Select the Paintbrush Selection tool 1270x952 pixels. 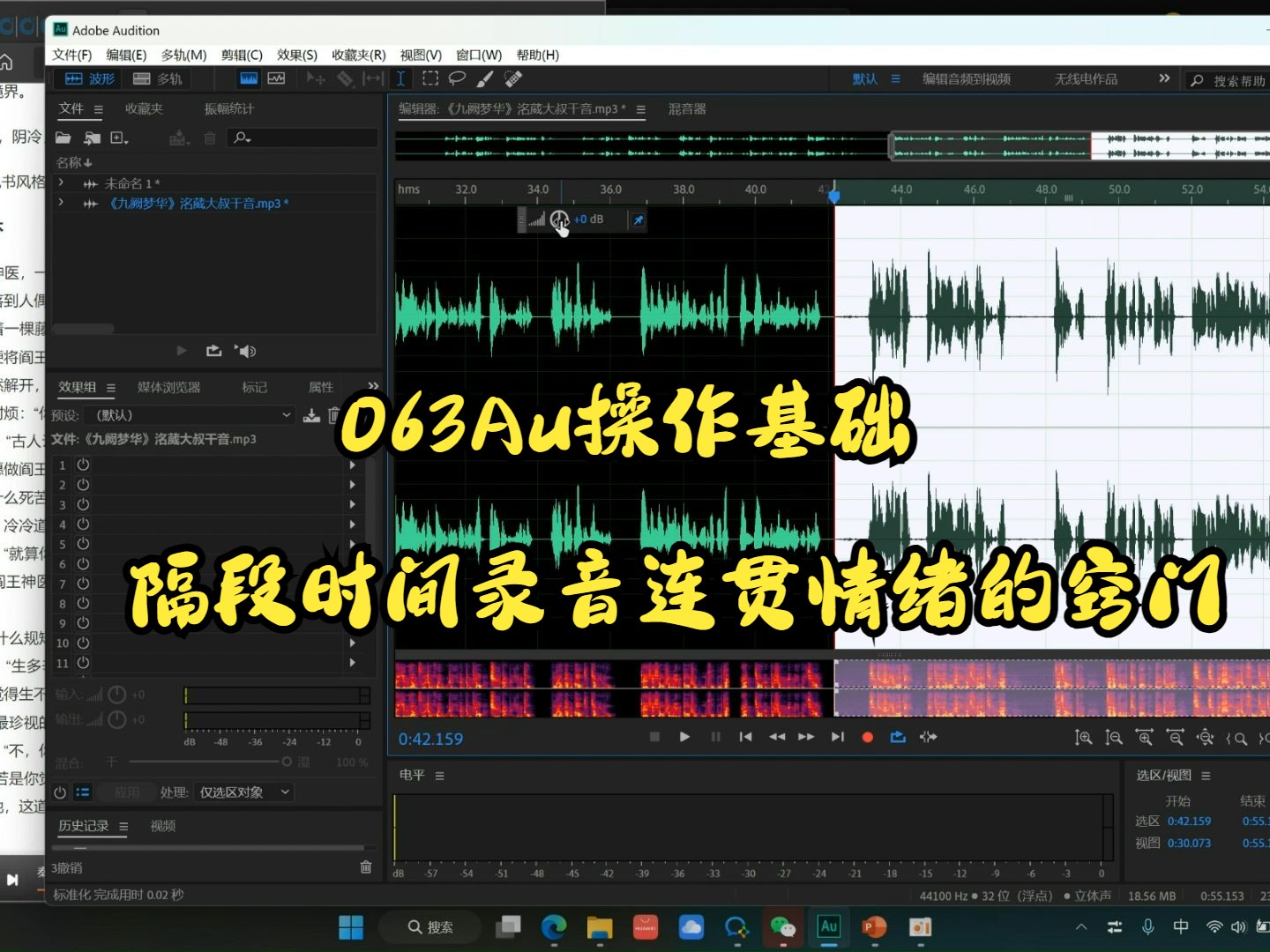click(484, 78)
